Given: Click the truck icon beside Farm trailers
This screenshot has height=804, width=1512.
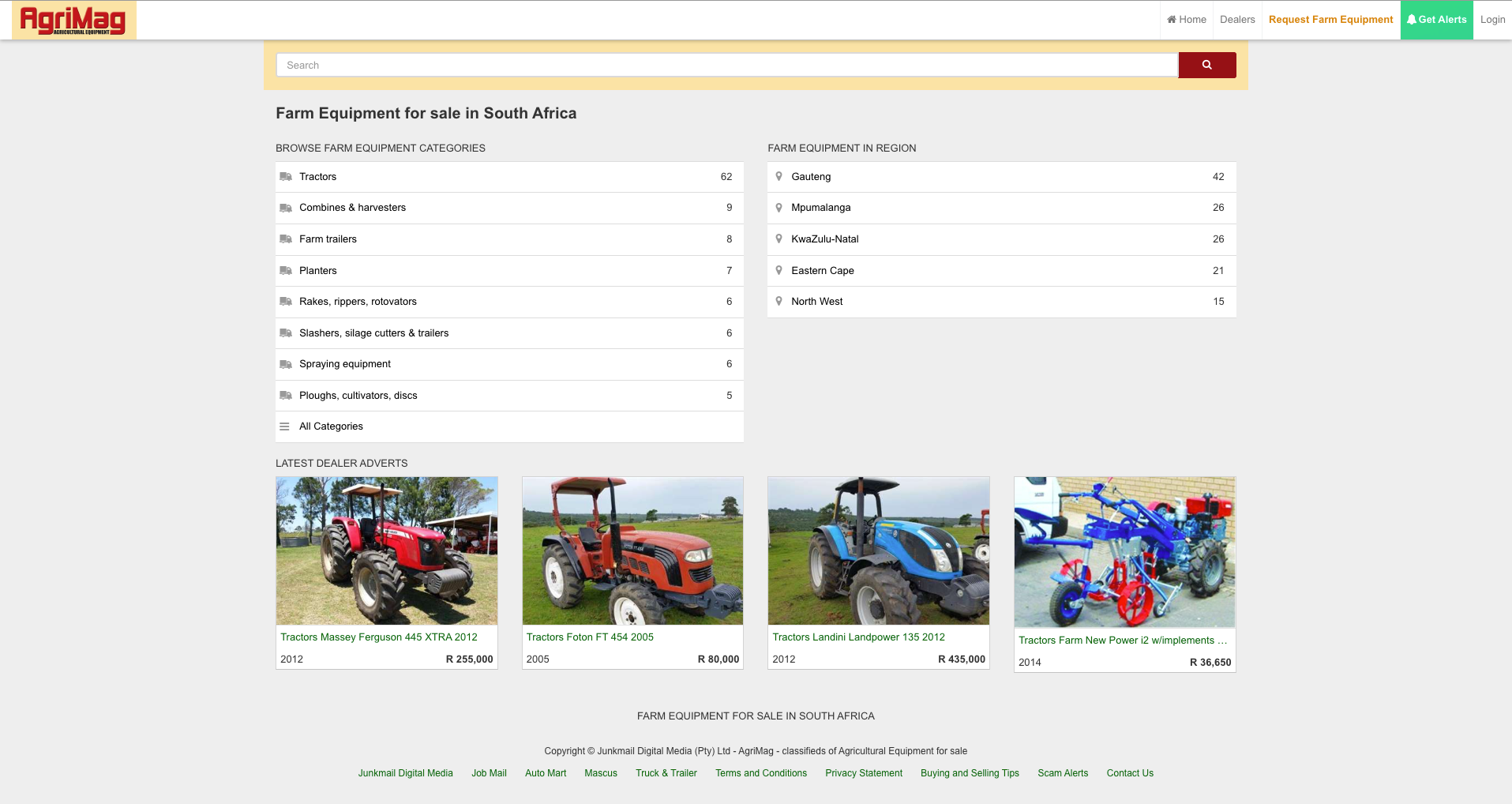Looking at the screenshot, I should point(286,239).
